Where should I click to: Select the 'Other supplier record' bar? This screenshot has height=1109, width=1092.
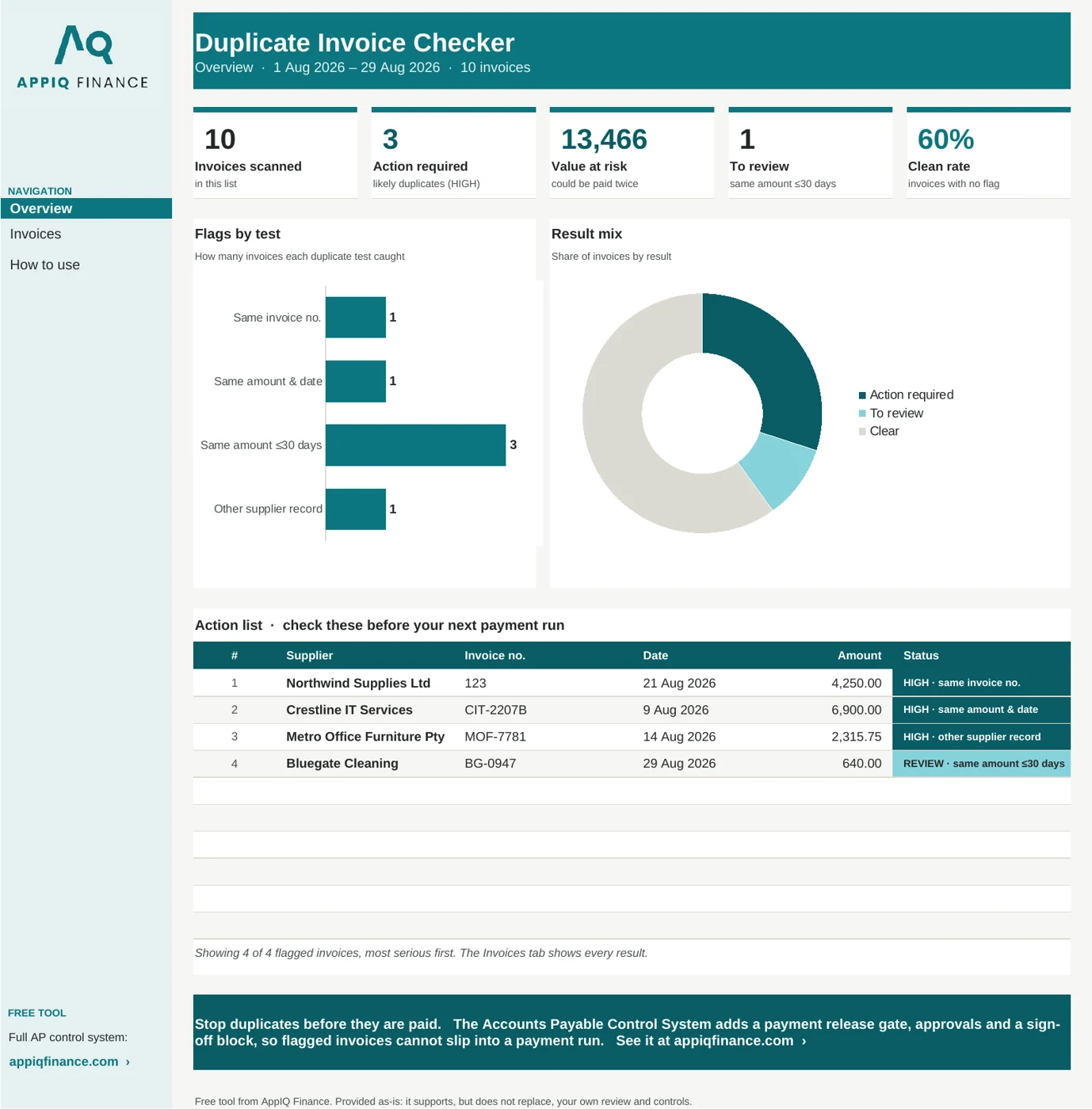356,509
